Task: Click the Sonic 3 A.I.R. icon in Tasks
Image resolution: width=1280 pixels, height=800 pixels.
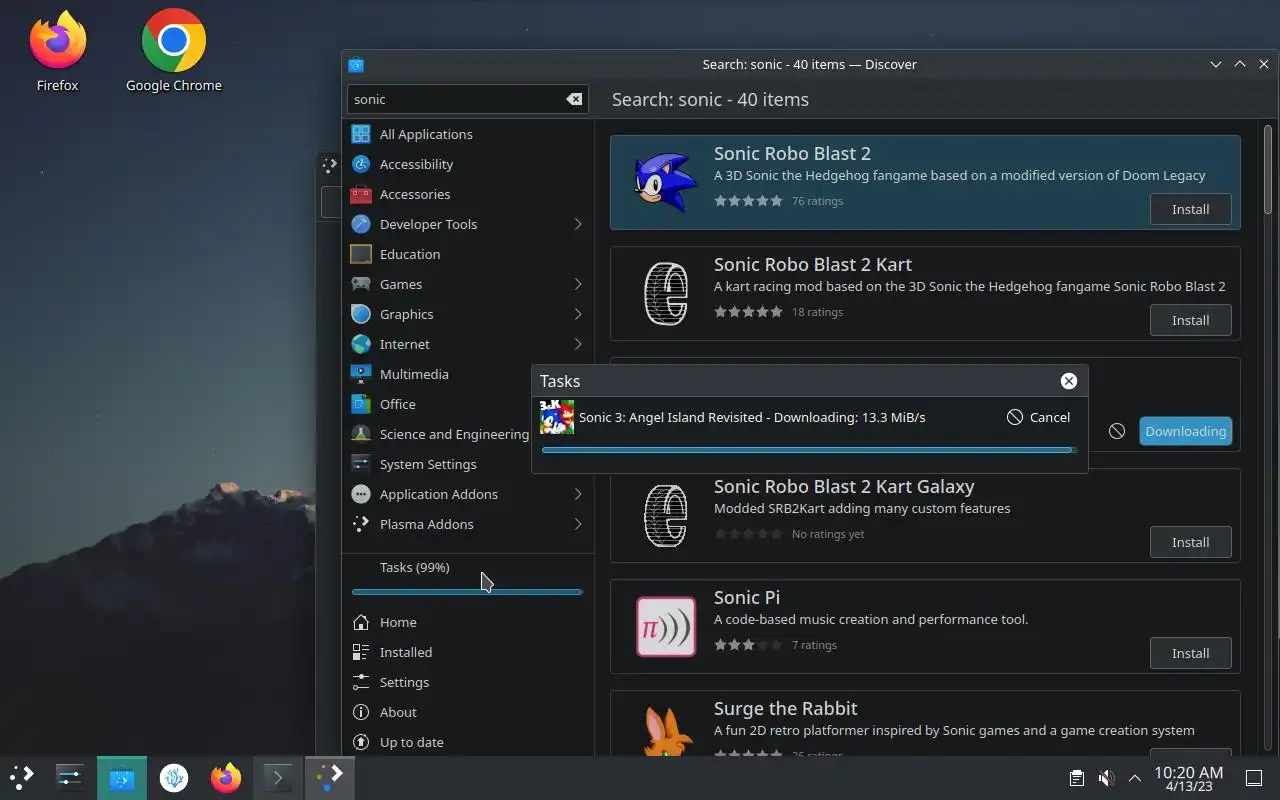Action: click(x=557, y=417)
